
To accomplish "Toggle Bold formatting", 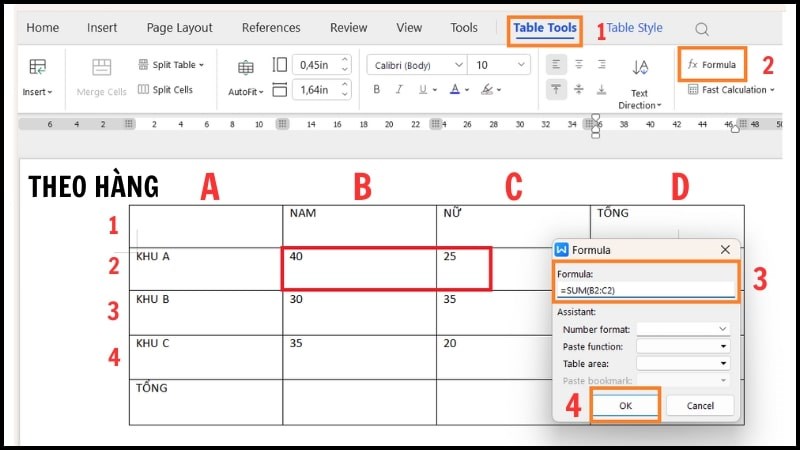I will click(x=376, y=90).
